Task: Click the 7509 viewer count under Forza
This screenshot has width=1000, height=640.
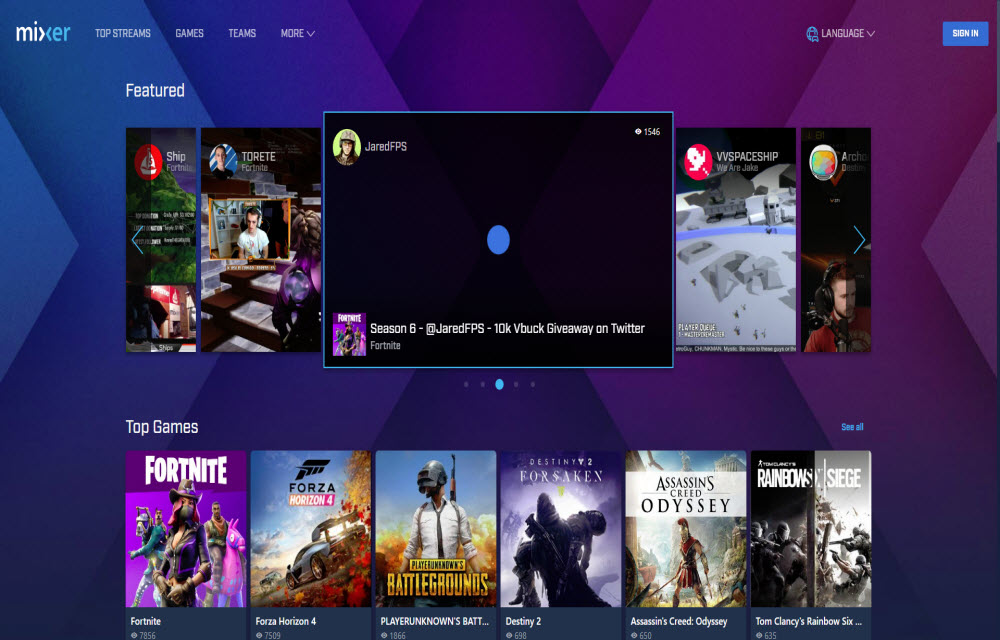Action: 268,636
